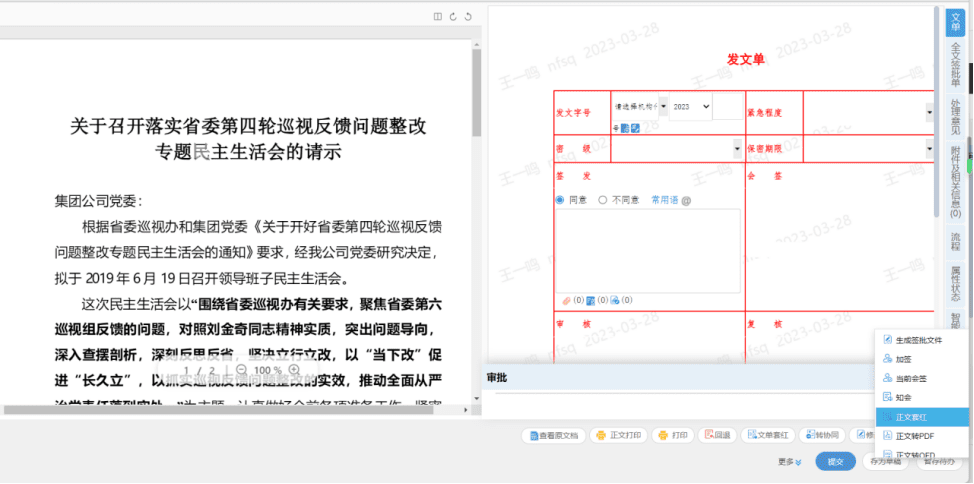This screenshot has width=974, height=484.
Task: Click the partially hidden 修 edit button
Action: click(862, 436)
